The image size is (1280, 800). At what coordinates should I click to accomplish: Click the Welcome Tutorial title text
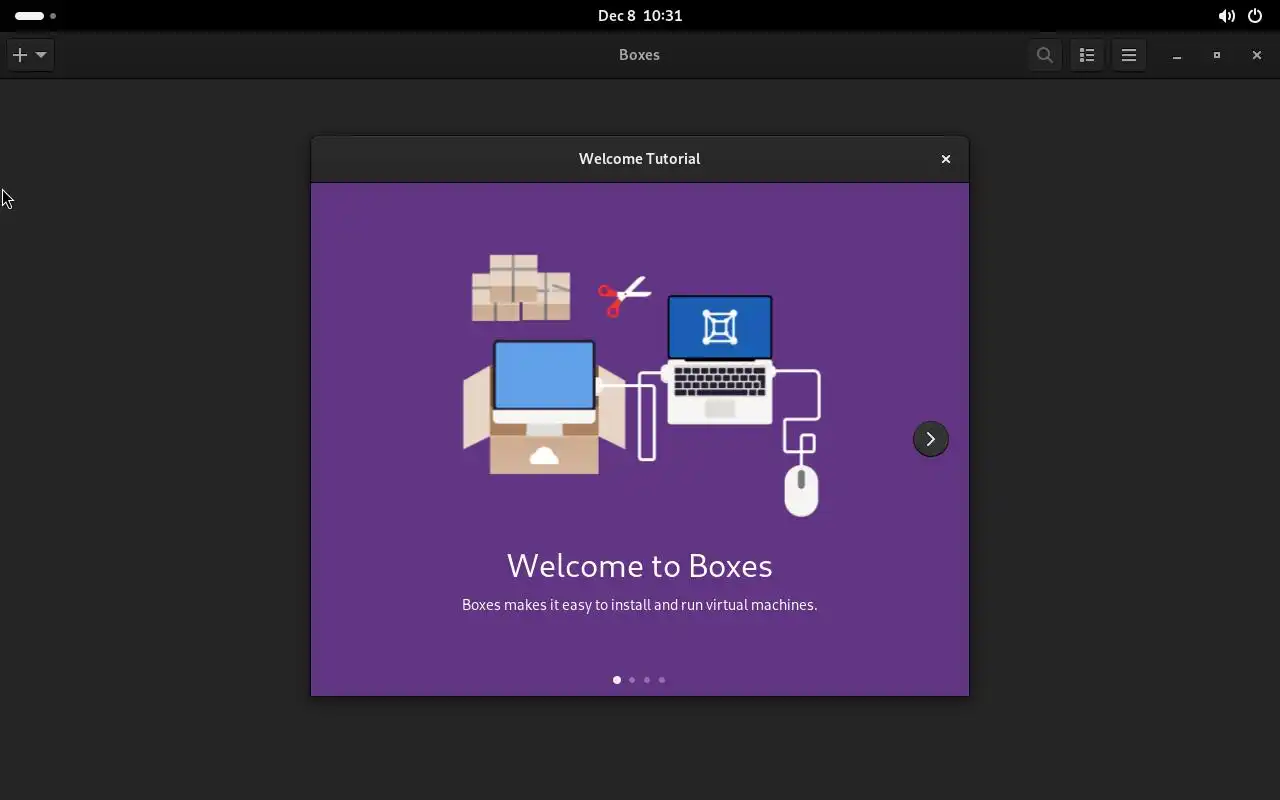[x=640, y=159]
